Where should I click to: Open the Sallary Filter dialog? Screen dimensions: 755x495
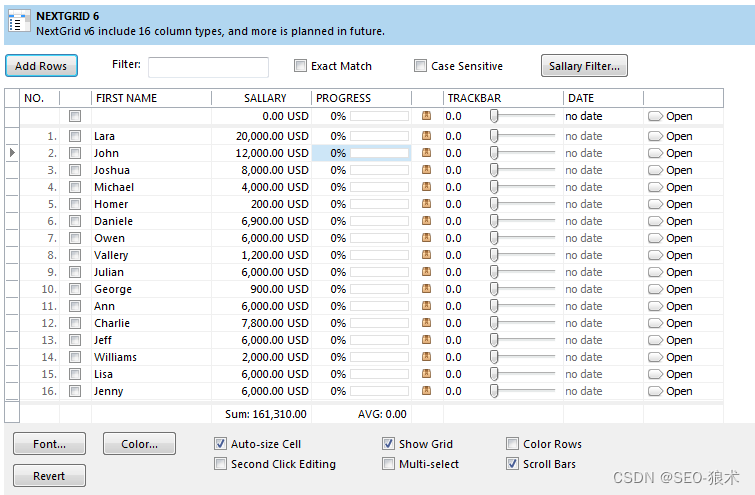point(584,66)
